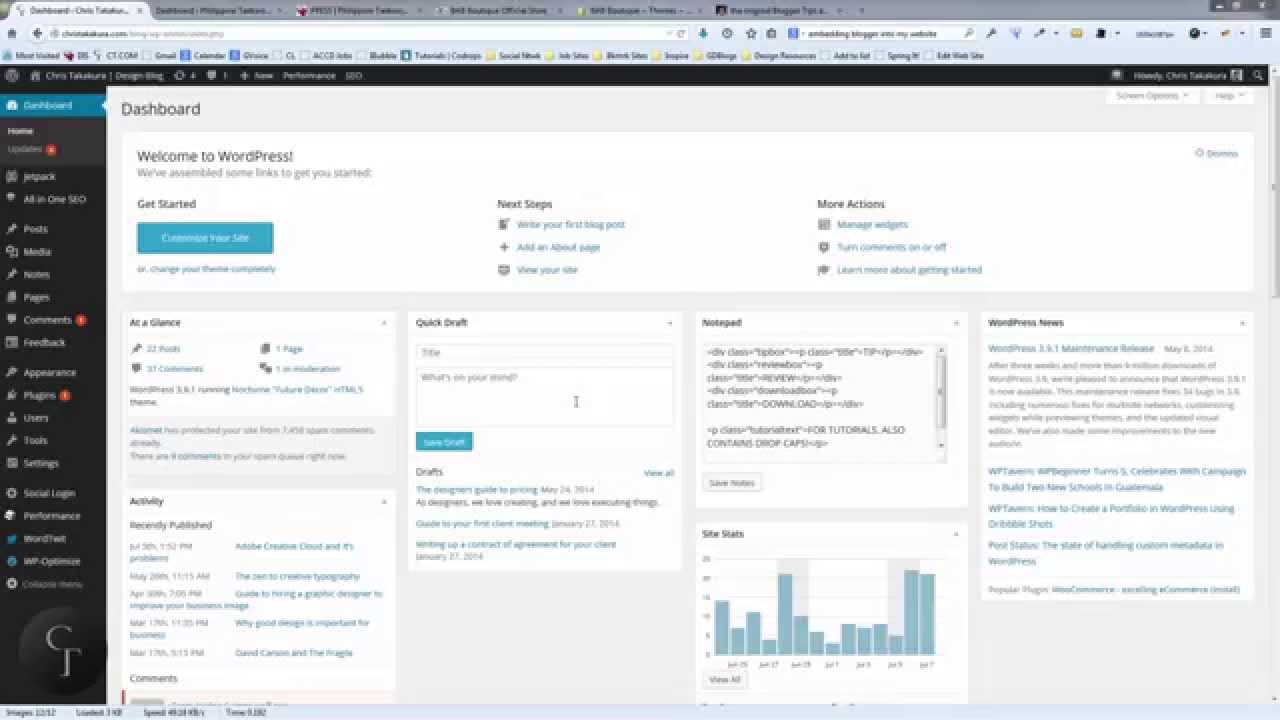Expand the Screen Options dropdown
Image resolution: width=1280 pixels, height=720 pixels.
pyautogui.click(x=1152, y=96)
